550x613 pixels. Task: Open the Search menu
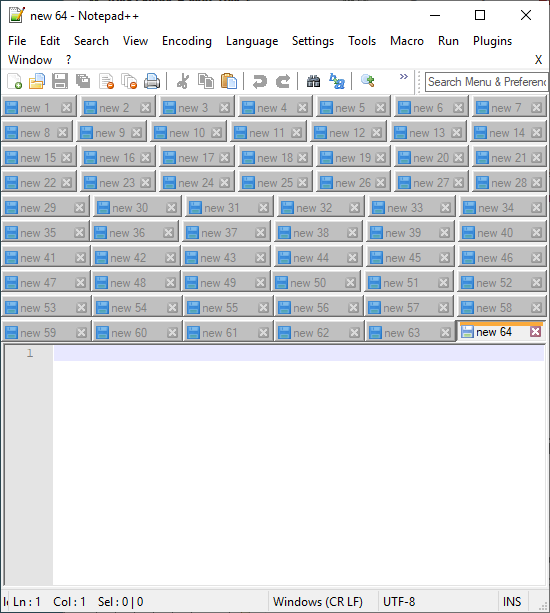click(91, 41)
